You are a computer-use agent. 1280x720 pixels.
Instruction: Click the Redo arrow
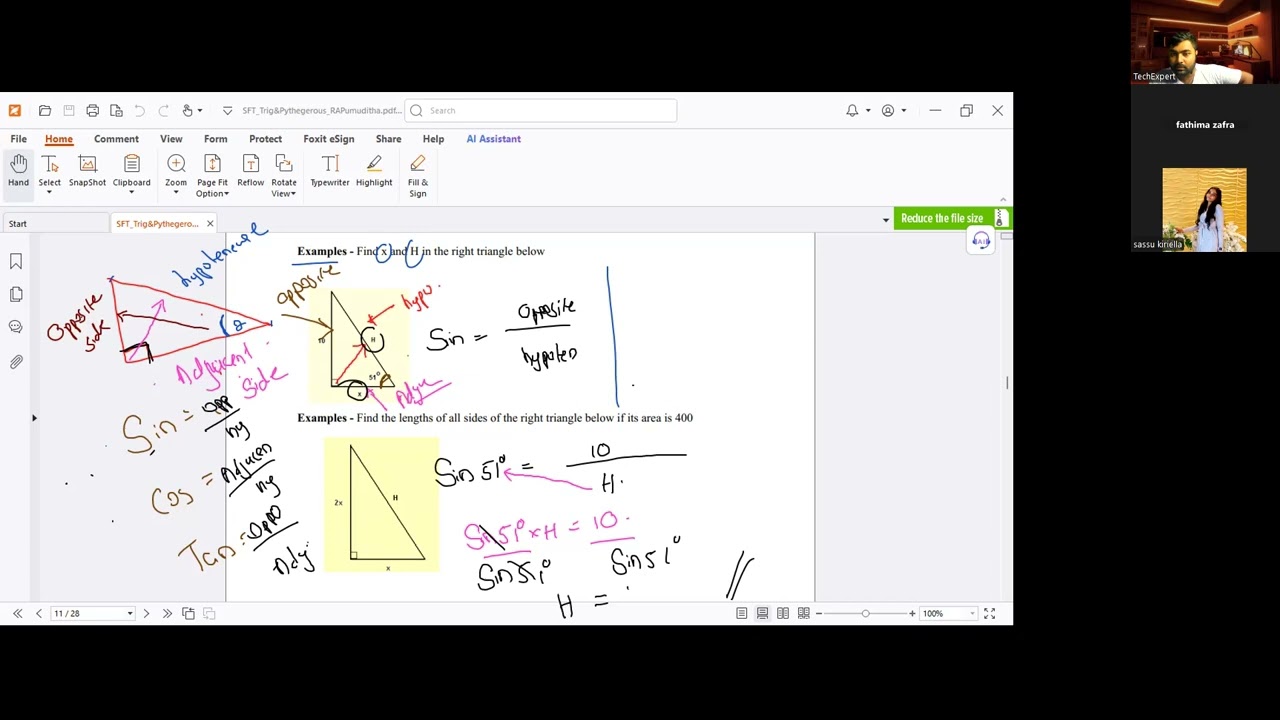coord(162,111)
